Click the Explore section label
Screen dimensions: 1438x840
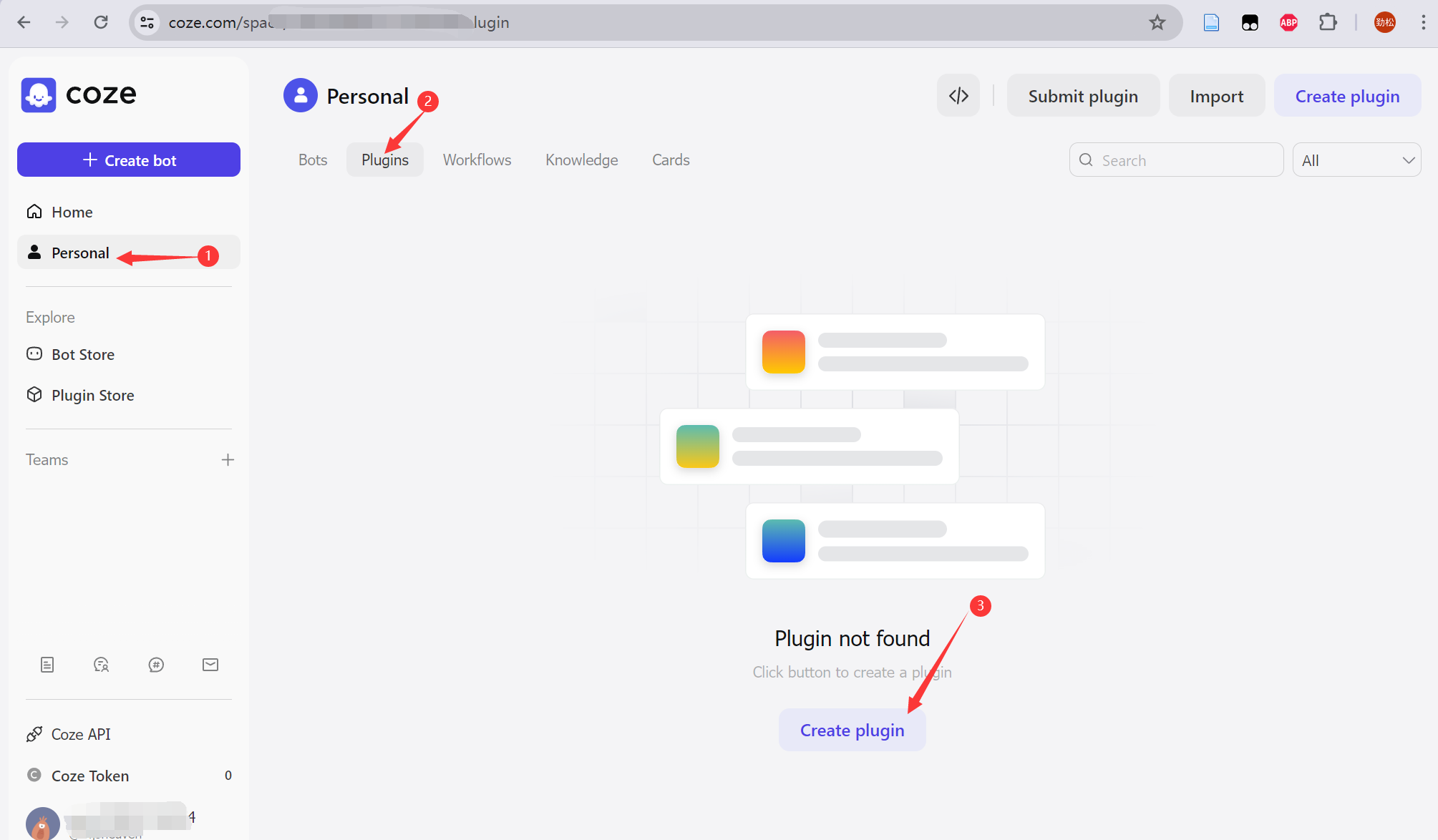50,317
